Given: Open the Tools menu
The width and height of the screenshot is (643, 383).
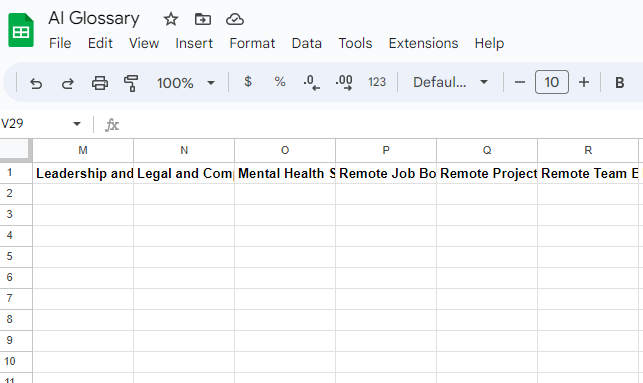Looking at the screenshot, I should pyautogui.click(x=355, y=43).
